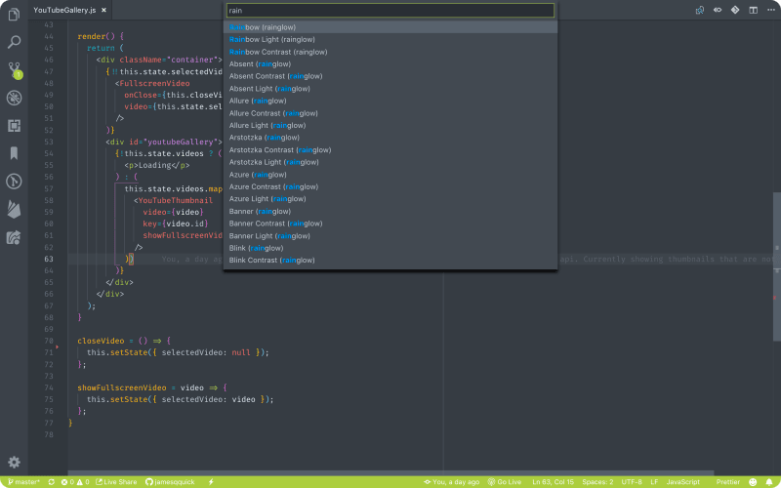The height and width of the screenshot is (488, 781).
Task: Open the Explorer files icon
Action: point(14,14)
